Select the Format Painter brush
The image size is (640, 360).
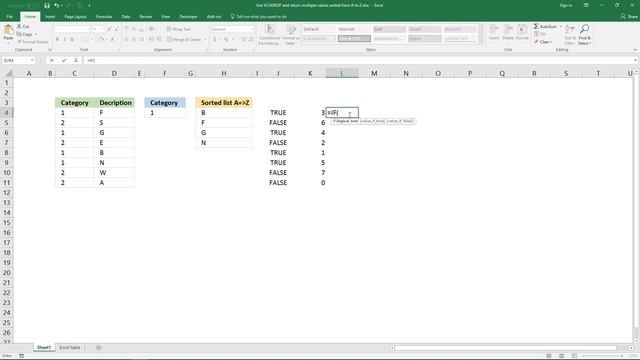[x=33, y=42]
